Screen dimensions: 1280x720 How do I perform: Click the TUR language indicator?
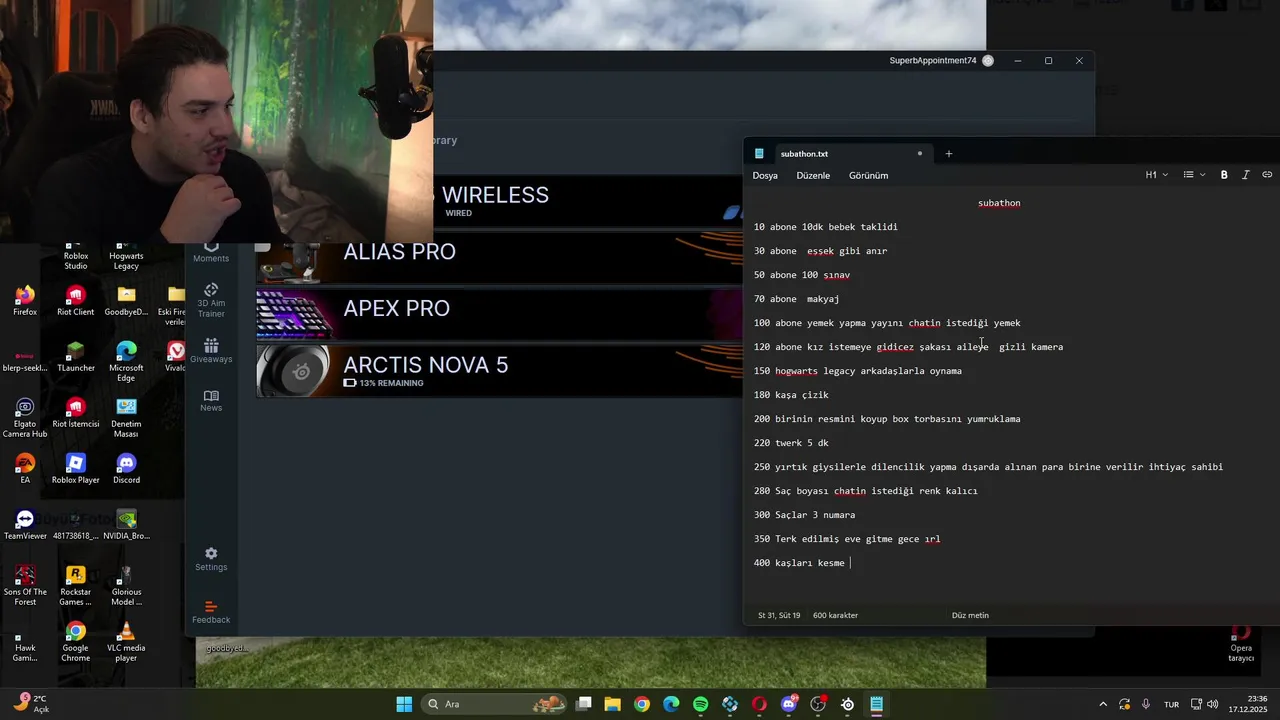[1171, 704]
